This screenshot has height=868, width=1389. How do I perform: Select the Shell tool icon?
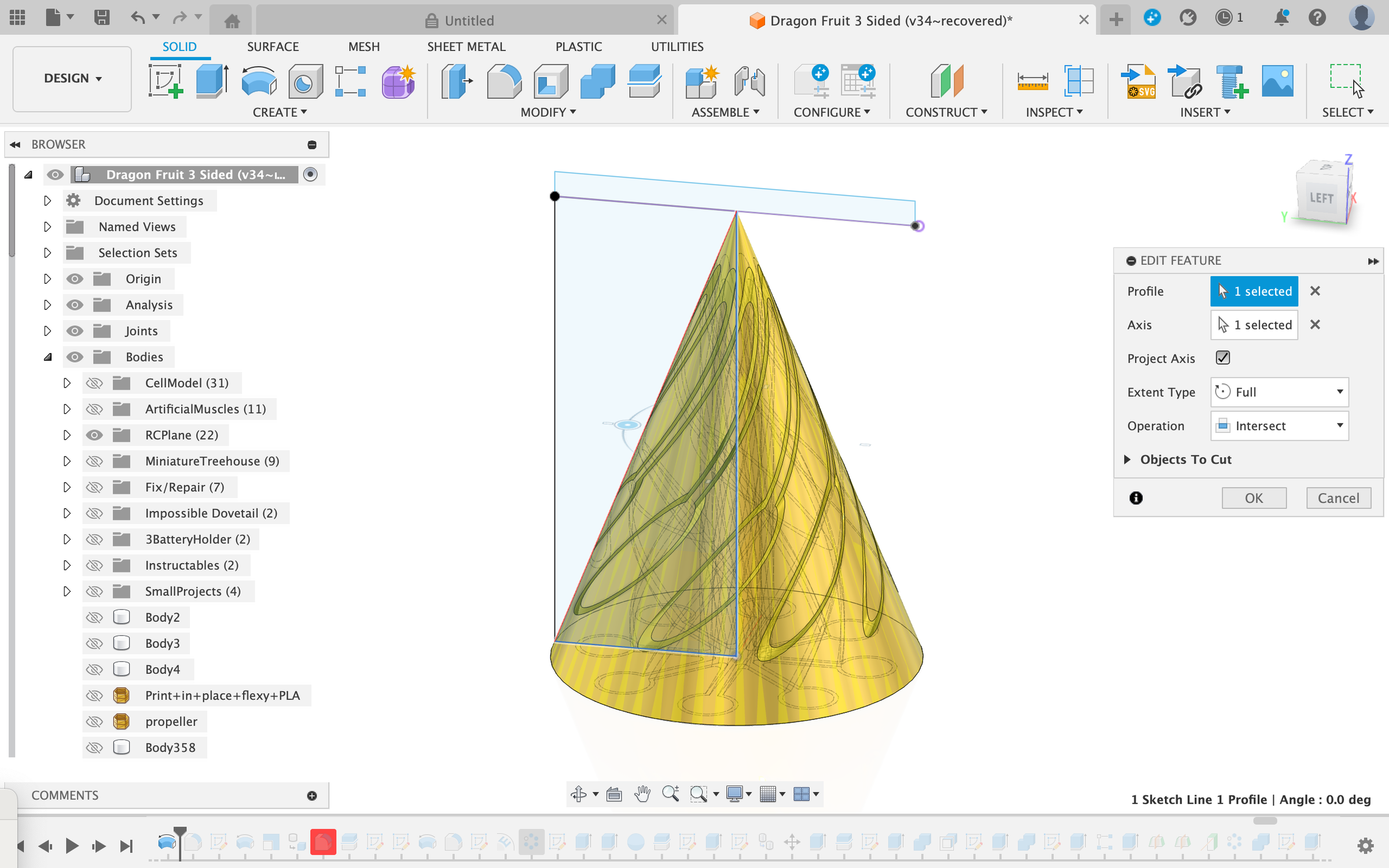tap(550, 81)
